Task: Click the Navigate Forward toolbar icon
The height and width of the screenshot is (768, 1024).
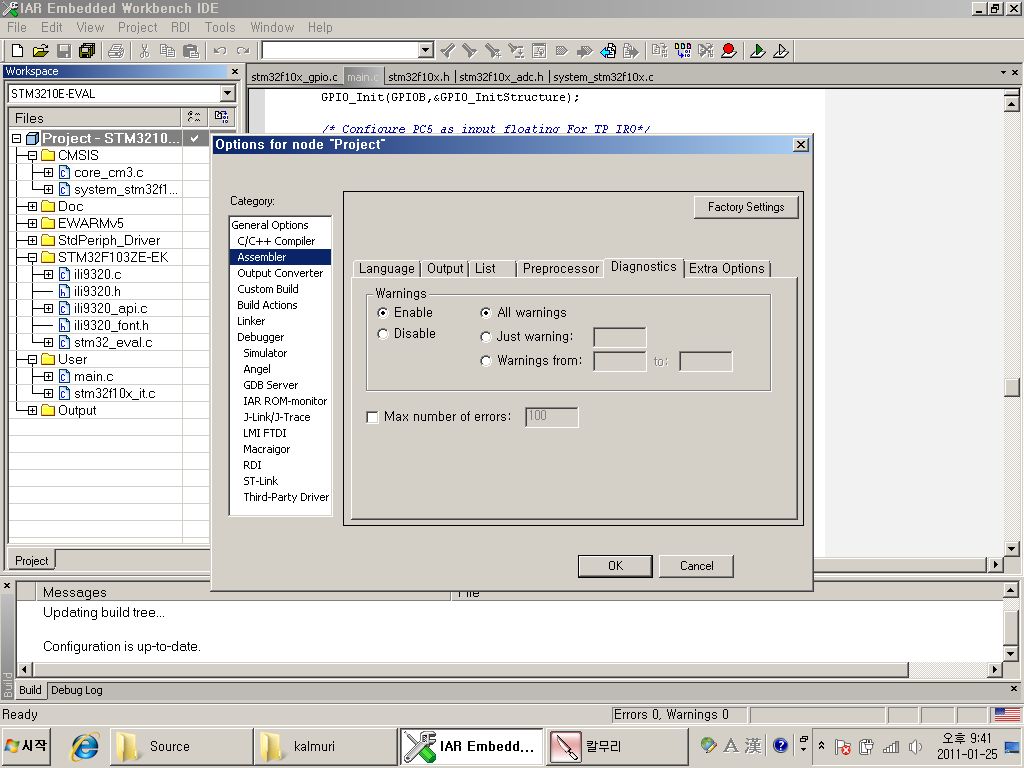Action: (630, 50)
